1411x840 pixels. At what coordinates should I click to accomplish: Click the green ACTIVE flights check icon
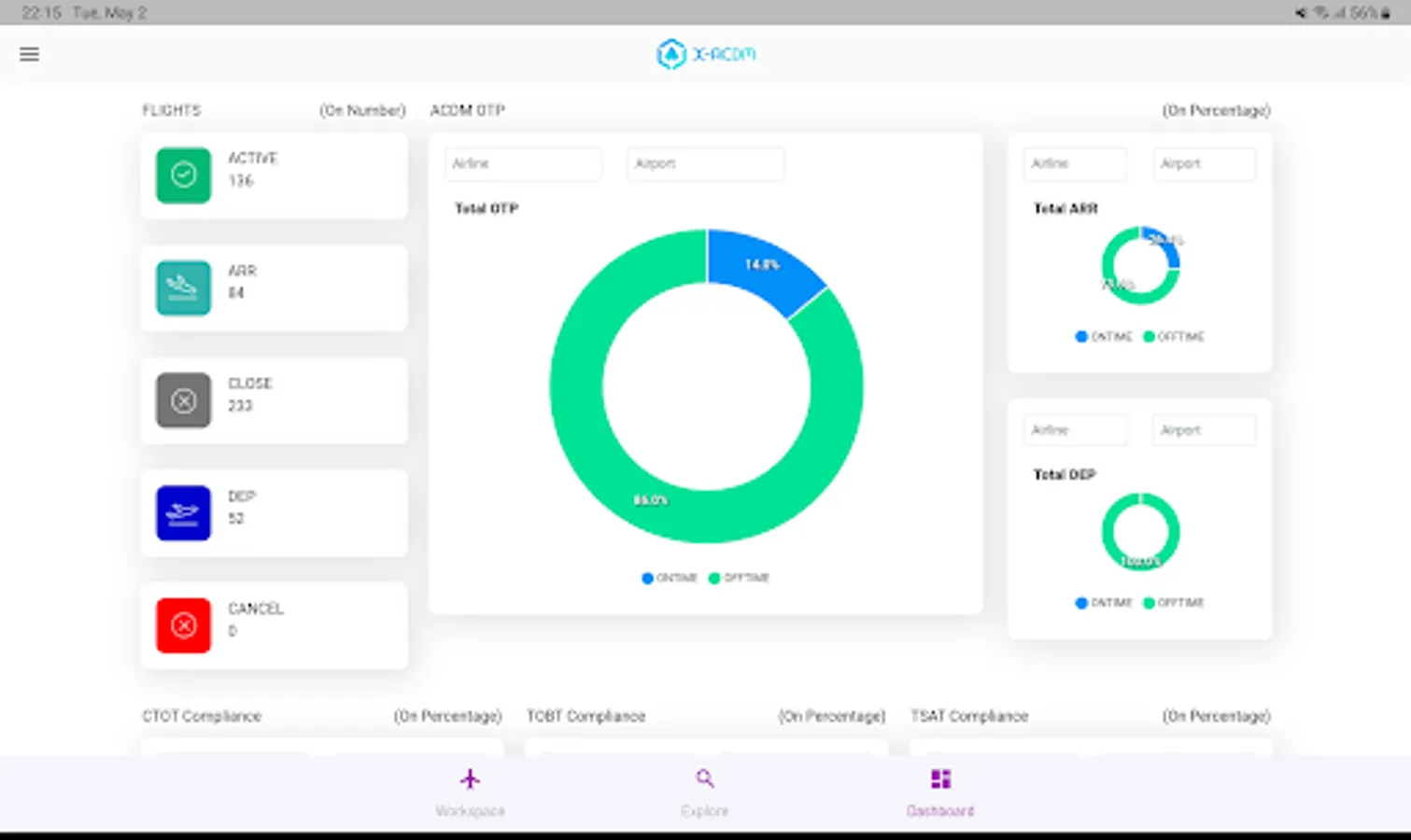[x=183, y=175]
